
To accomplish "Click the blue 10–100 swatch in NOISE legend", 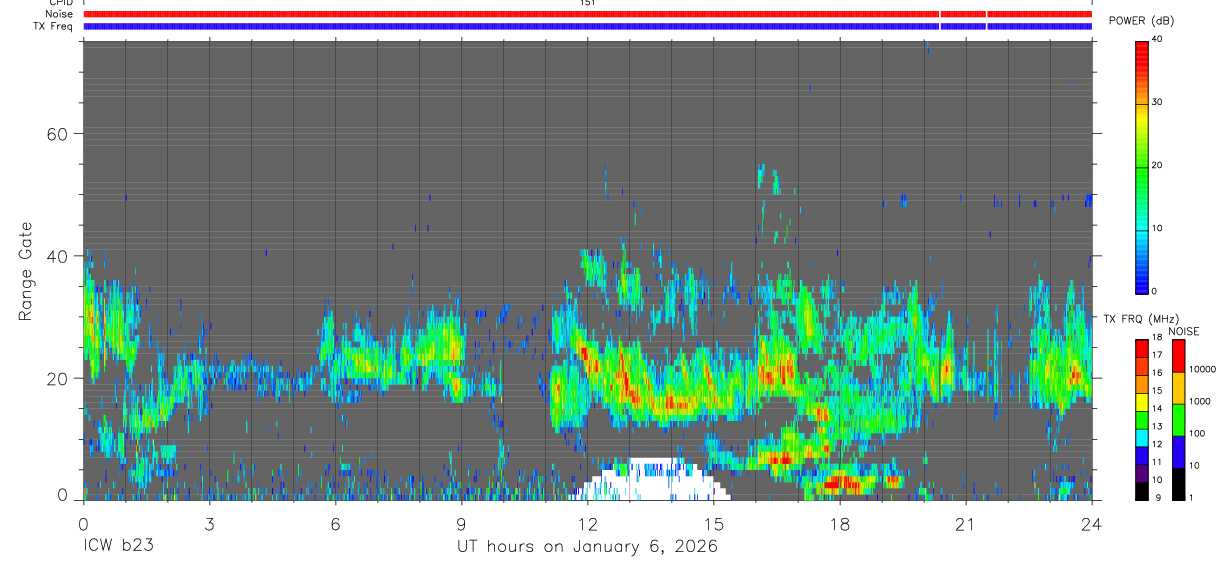I will 1178,451.
